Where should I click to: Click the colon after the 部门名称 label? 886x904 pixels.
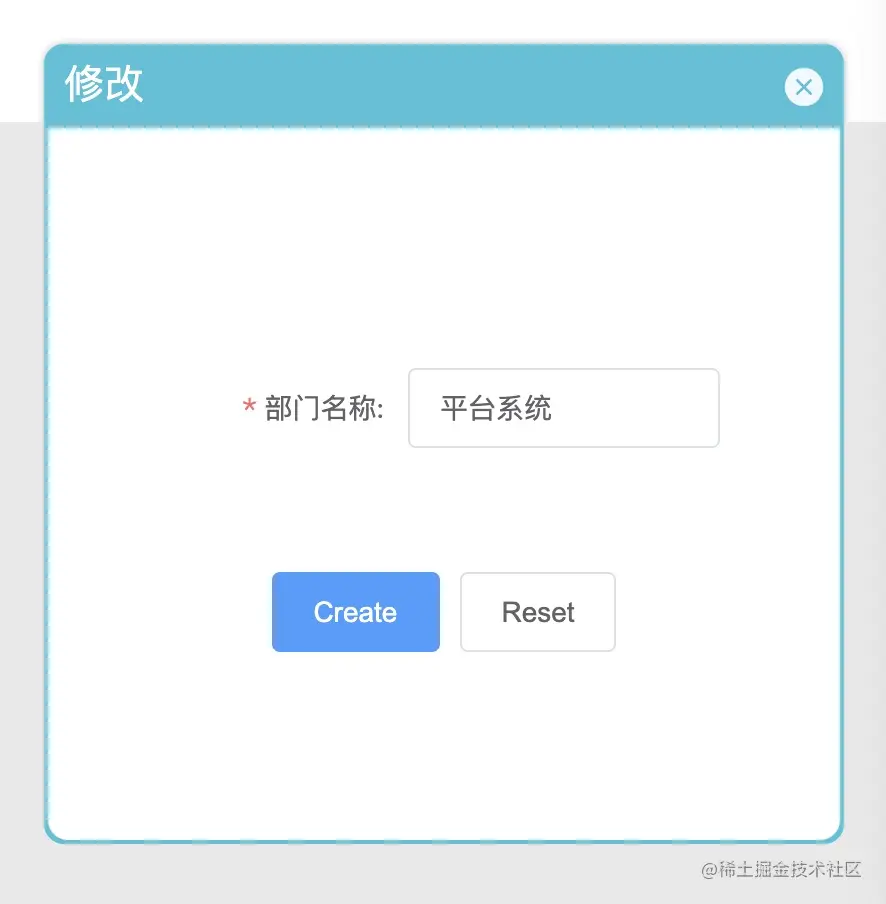click(x=380, y=409)
